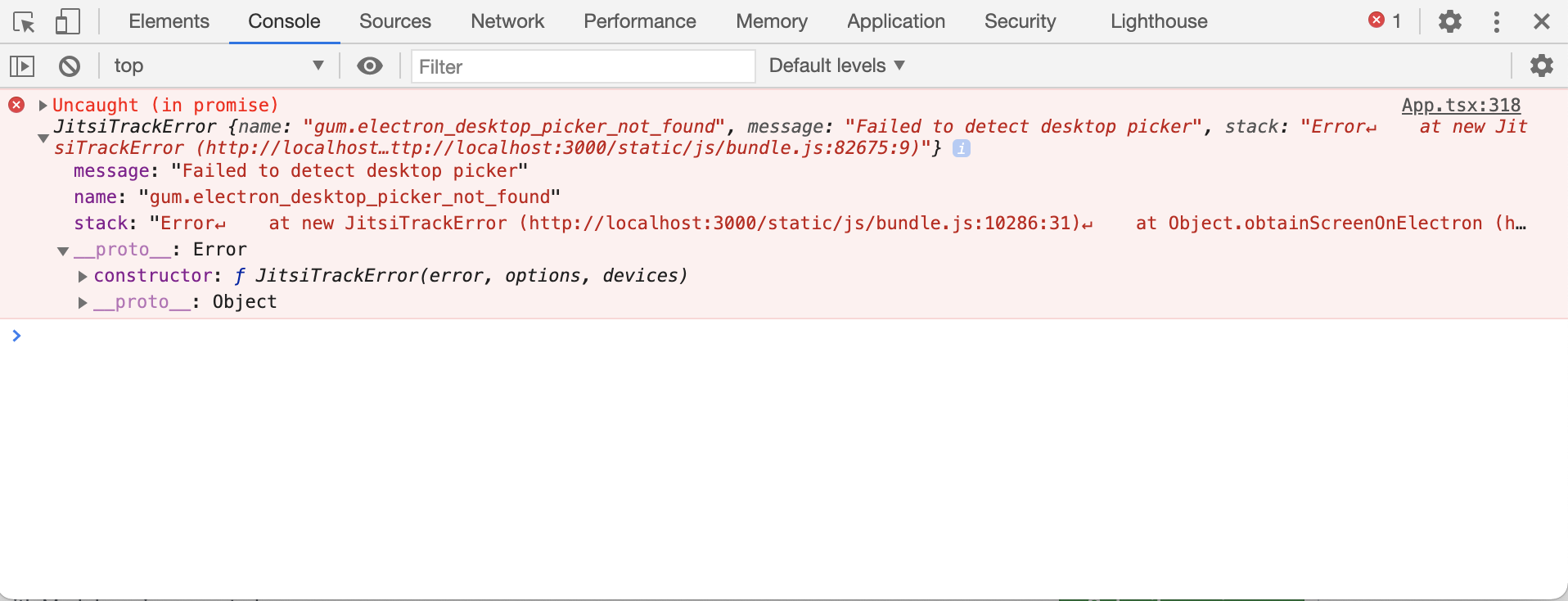This screenshot has height=601, width=1568.
Task: Select the inspect element tool
Action: [x=24, y=22]
